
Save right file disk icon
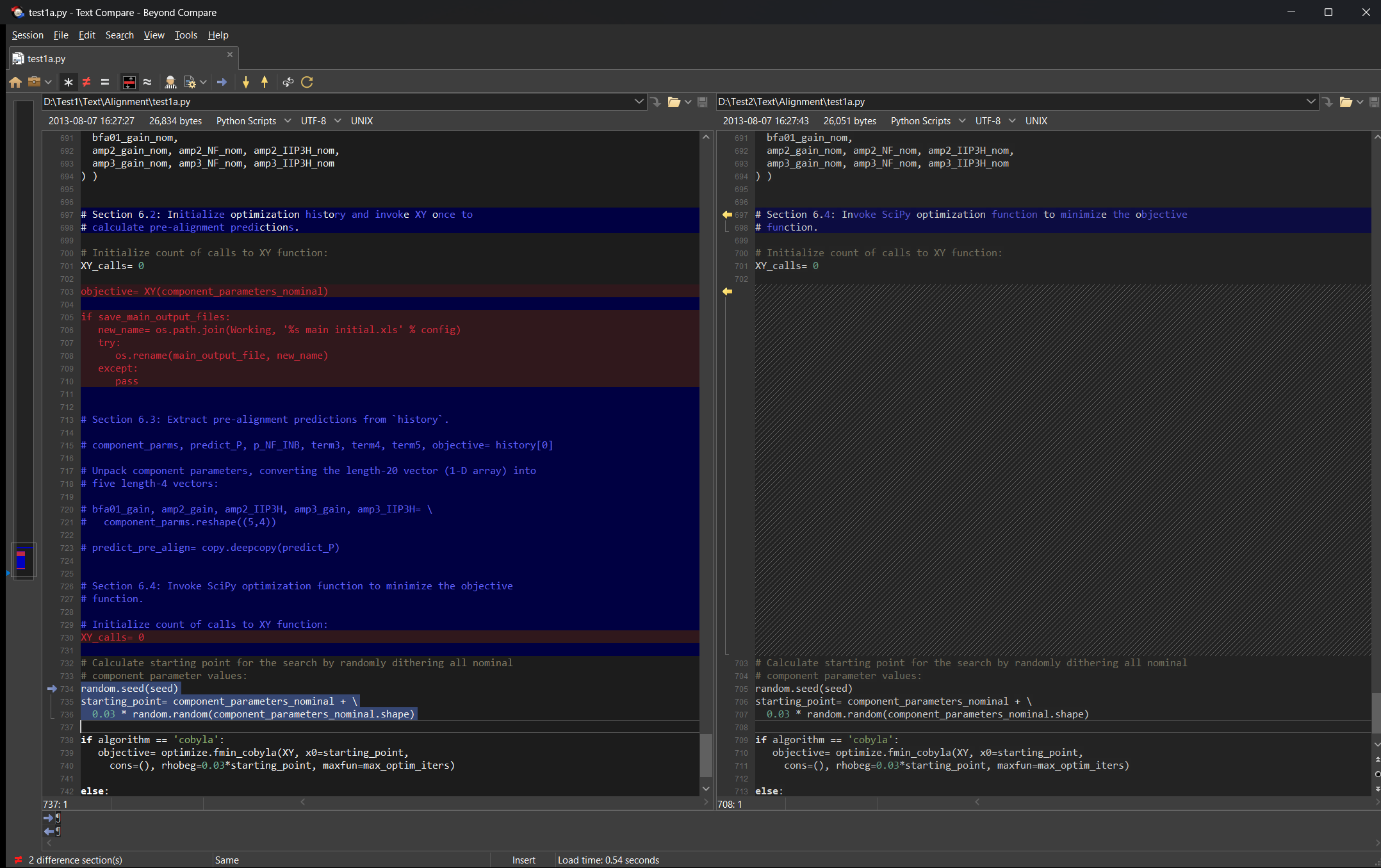(1374, 102)
